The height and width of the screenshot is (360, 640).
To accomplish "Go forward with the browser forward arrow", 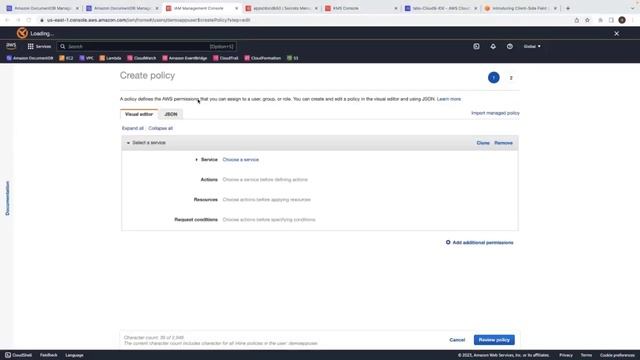I will [18, 20].
